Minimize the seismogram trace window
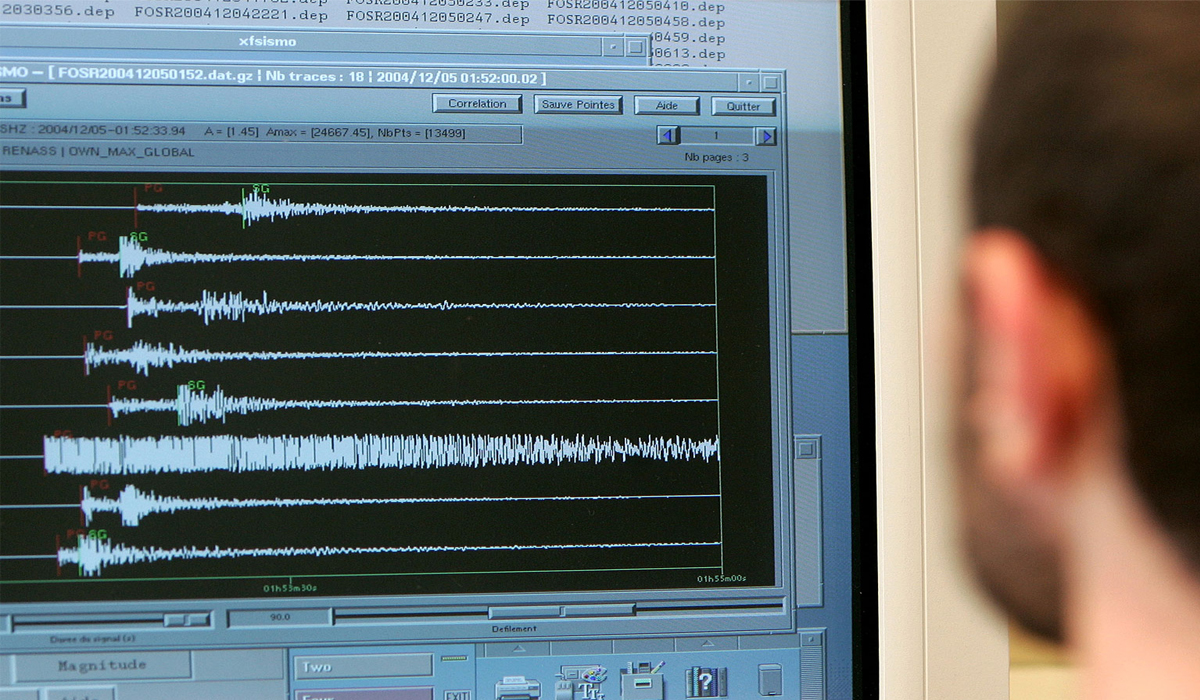The image size is (1200, 700). (x=749, y=82)
